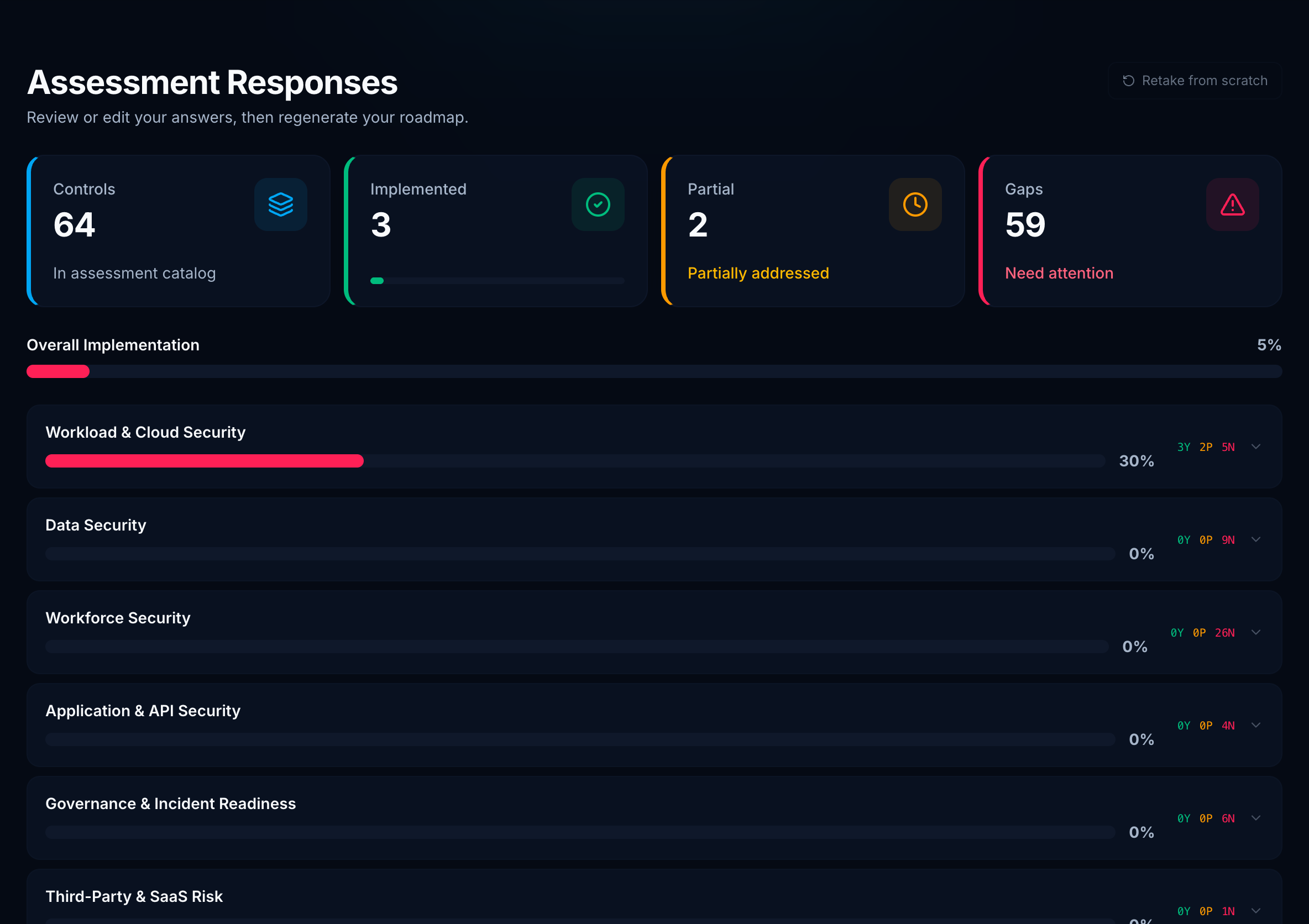Click the 9N count in Data Security row
The image size is (1309, 924).
1228,540
